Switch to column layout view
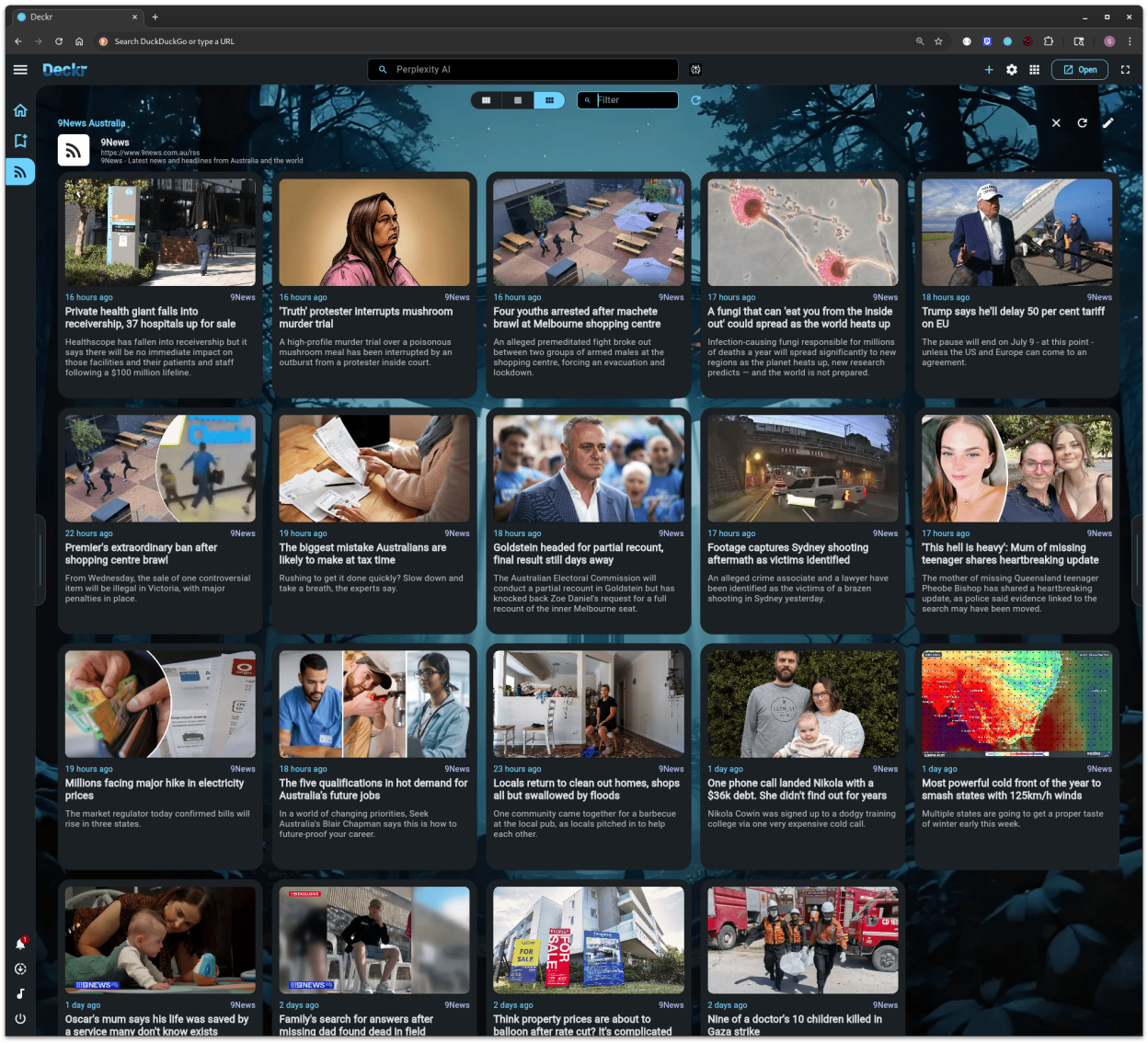Image resolution: width=1148 pixels, height=1043 pixels. pos(487,100)
